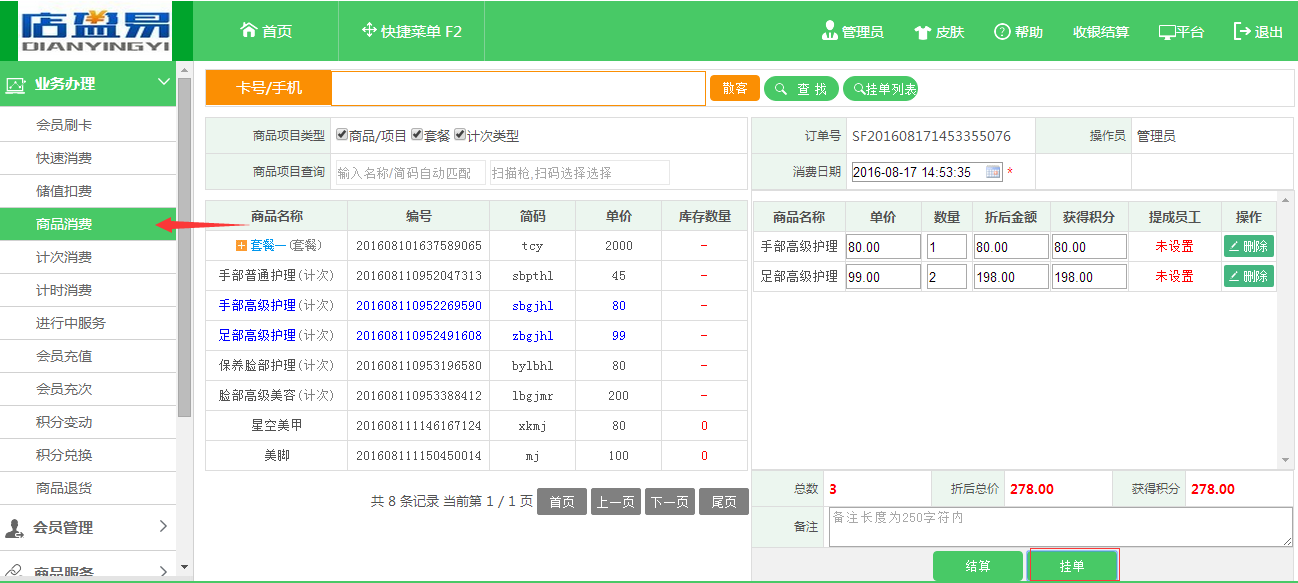
Task: Click the 退出 logout icon
Action: (x=1243, y=31)
